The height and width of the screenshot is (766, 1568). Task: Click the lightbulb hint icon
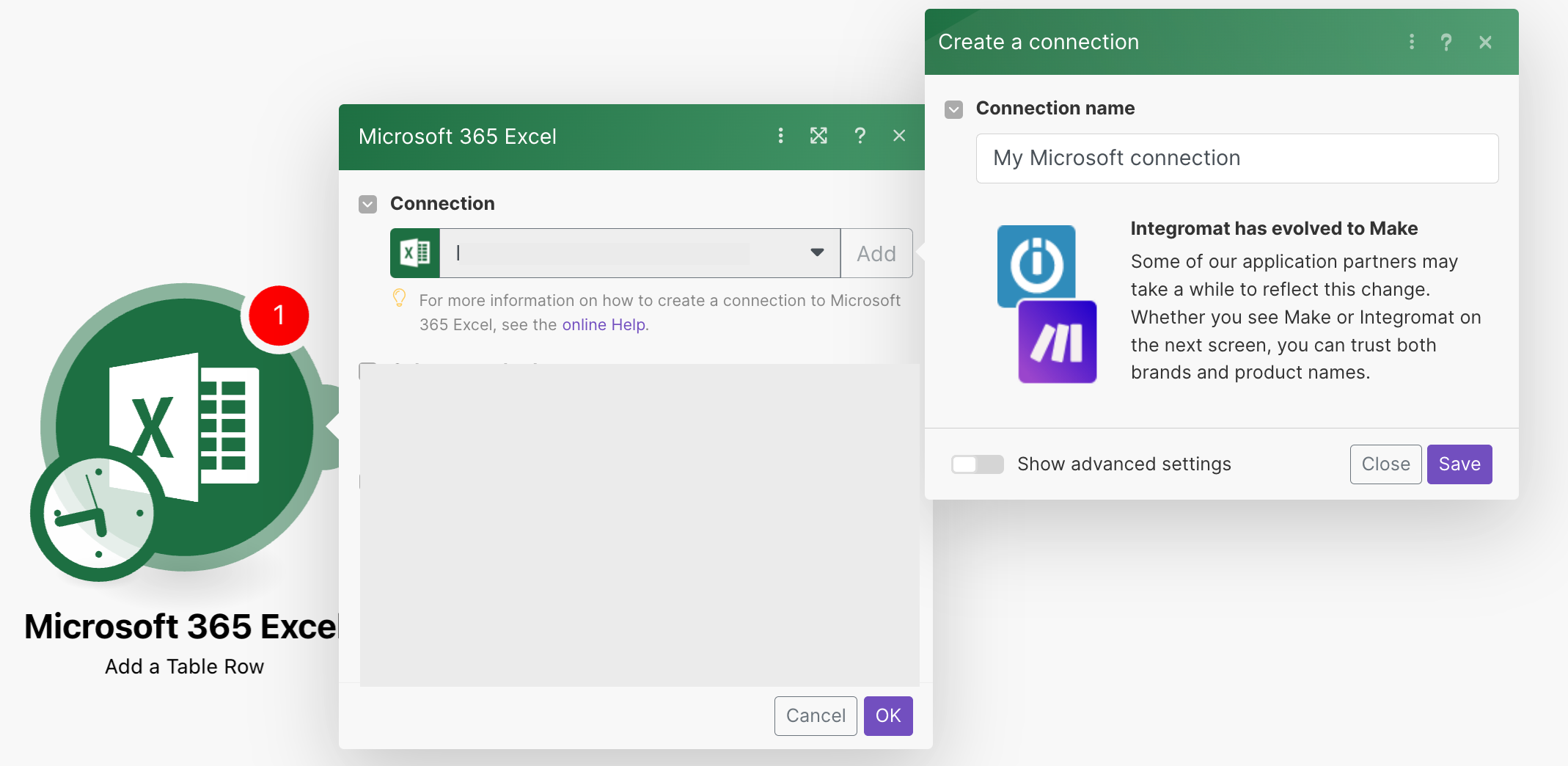pos(399,298)
